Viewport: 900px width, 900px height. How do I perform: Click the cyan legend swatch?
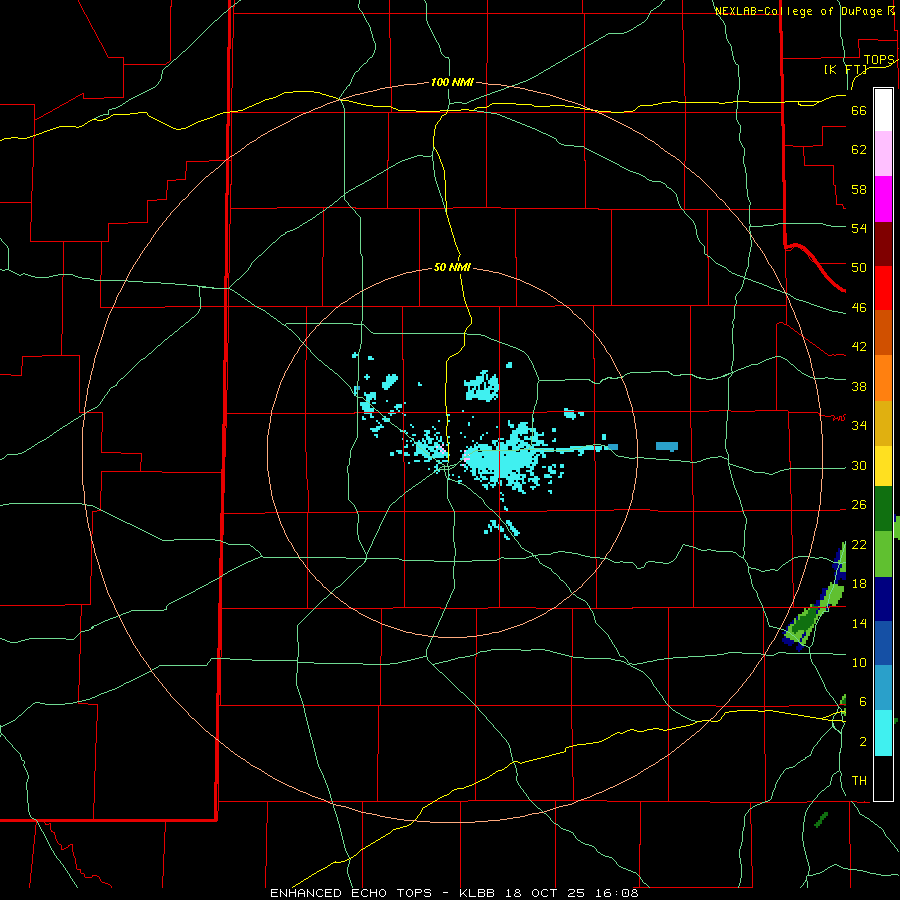click(x=883, y=733)
